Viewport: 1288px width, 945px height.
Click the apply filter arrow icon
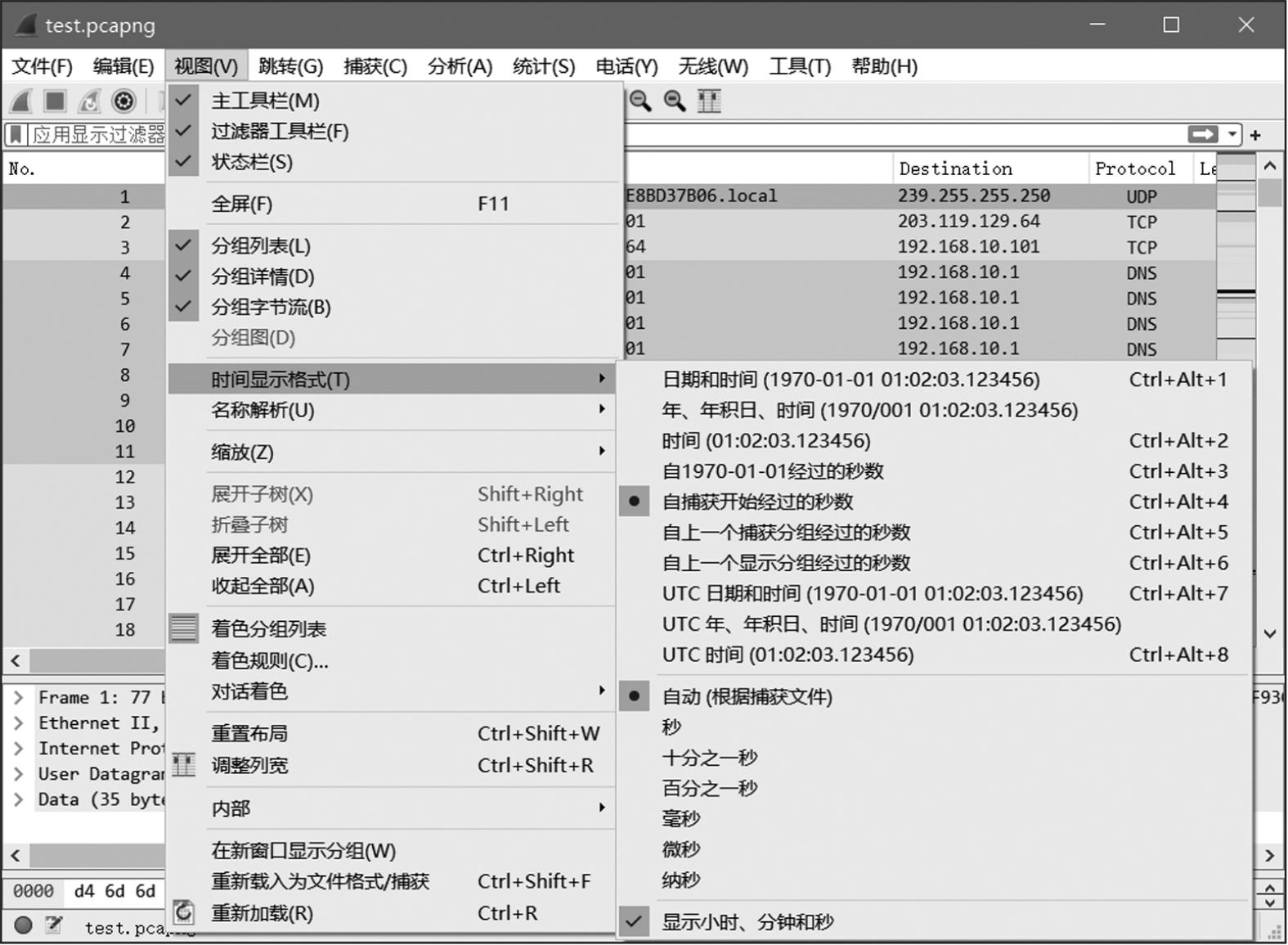pyautogui.click(x=1203, y=134)
